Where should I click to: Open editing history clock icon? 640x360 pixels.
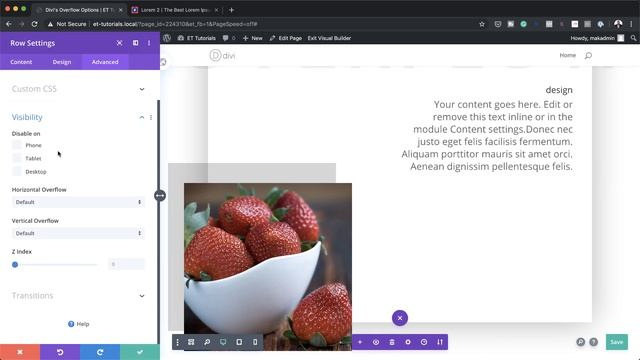coord(424,342)
